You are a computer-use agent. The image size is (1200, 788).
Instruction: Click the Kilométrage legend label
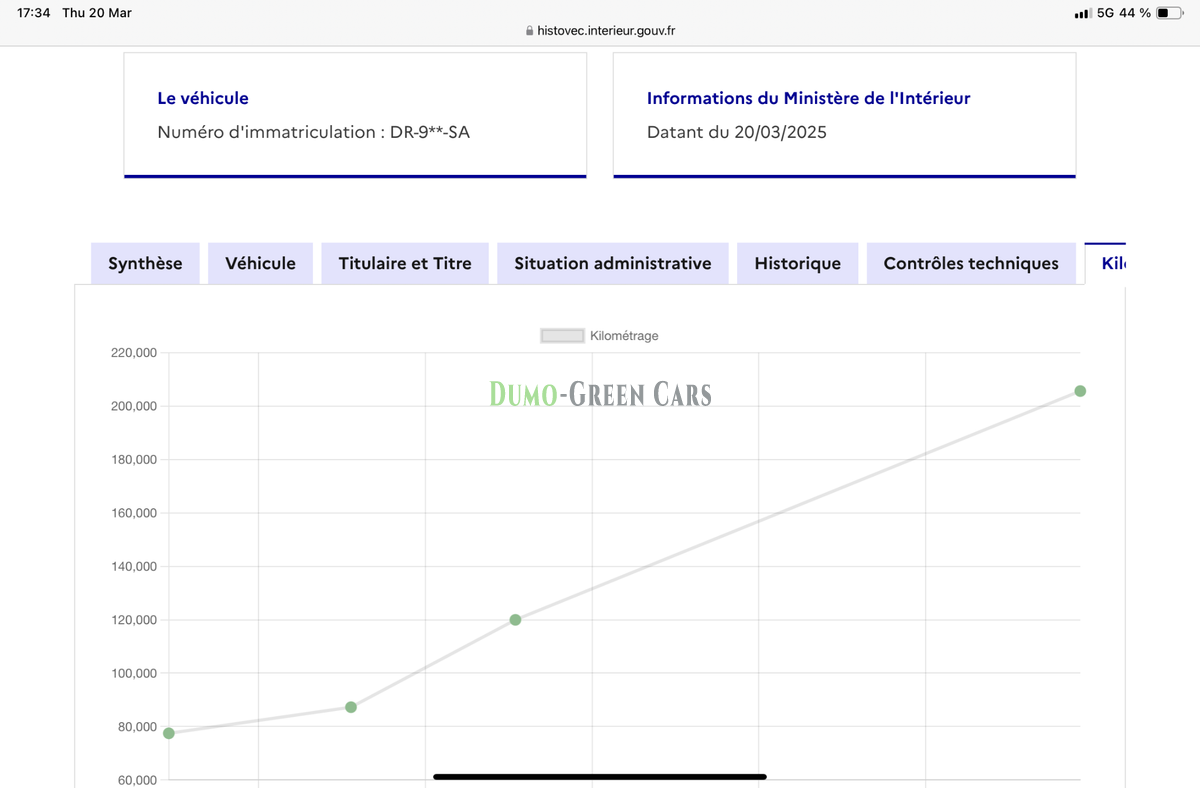click(x=624, y=336)
